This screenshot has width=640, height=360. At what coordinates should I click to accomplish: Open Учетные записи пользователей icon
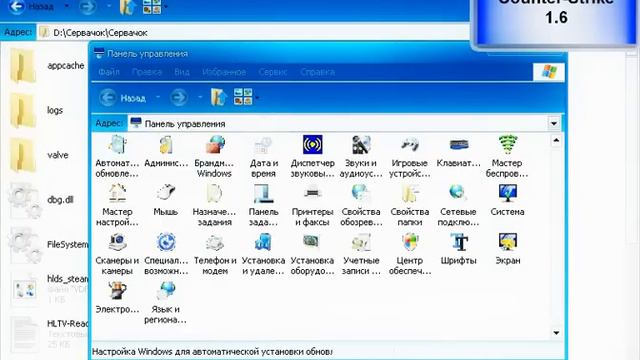(x=361, y=254)
